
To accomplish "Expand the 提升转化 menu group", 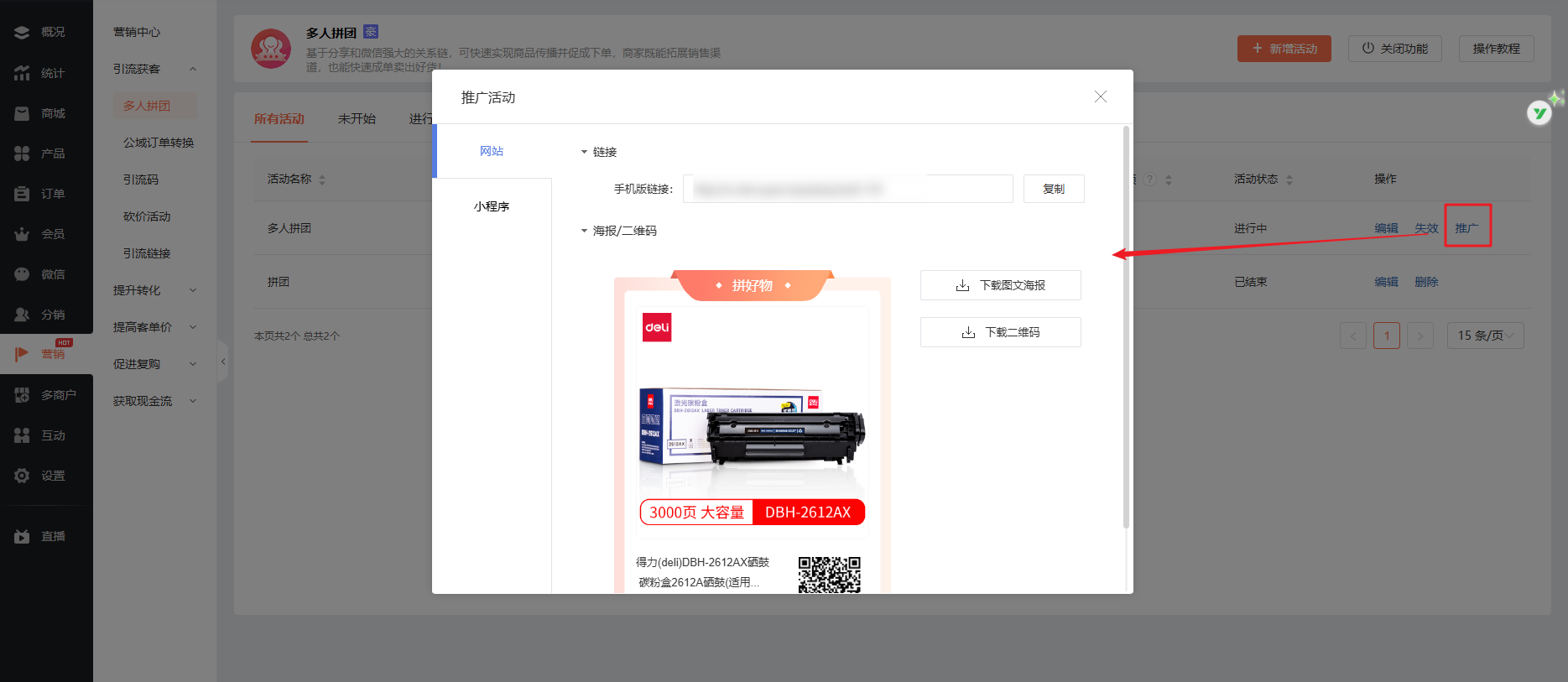I will pyautogui.click(x=154, y=290).
